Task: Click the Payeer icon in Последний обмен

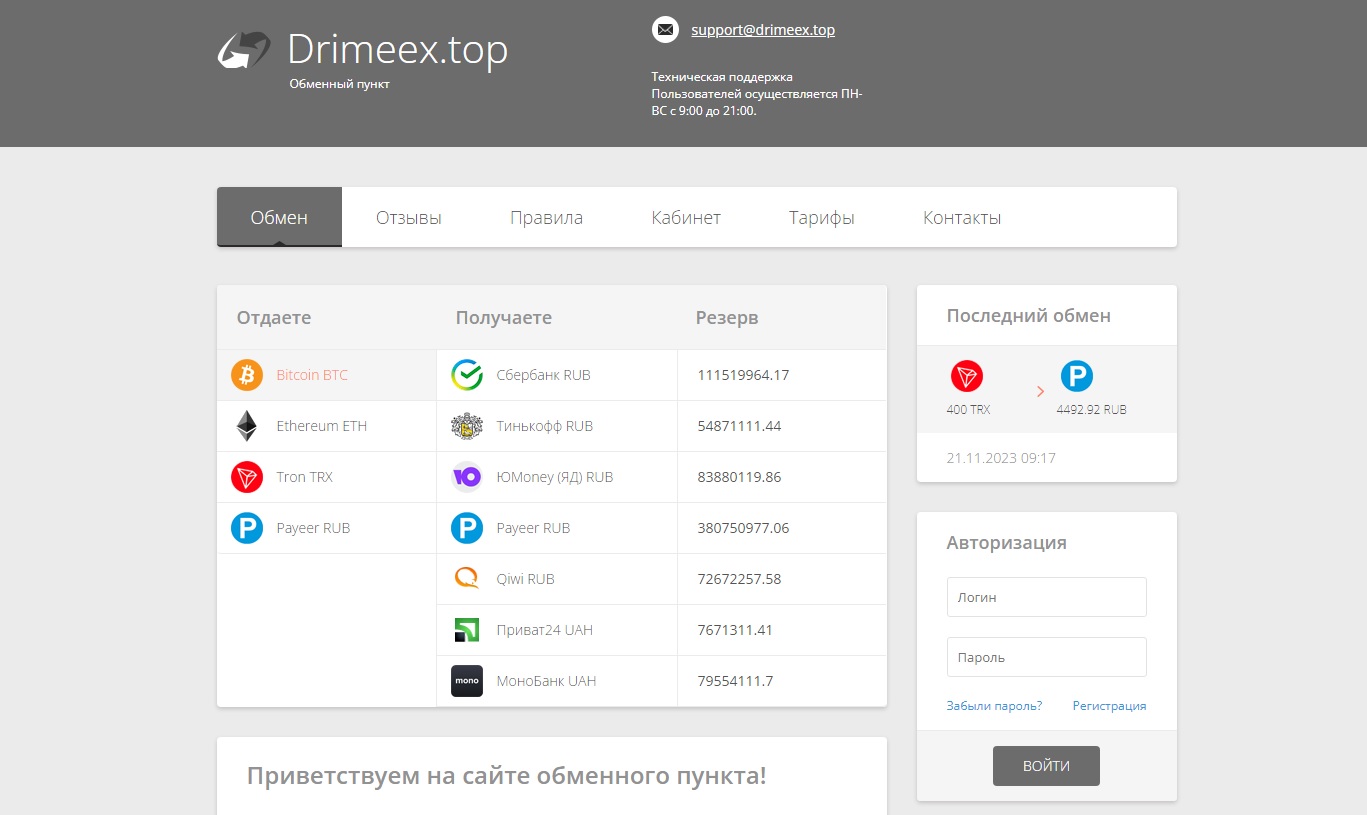Action: pyautogui.click(x=1077, y=377)
